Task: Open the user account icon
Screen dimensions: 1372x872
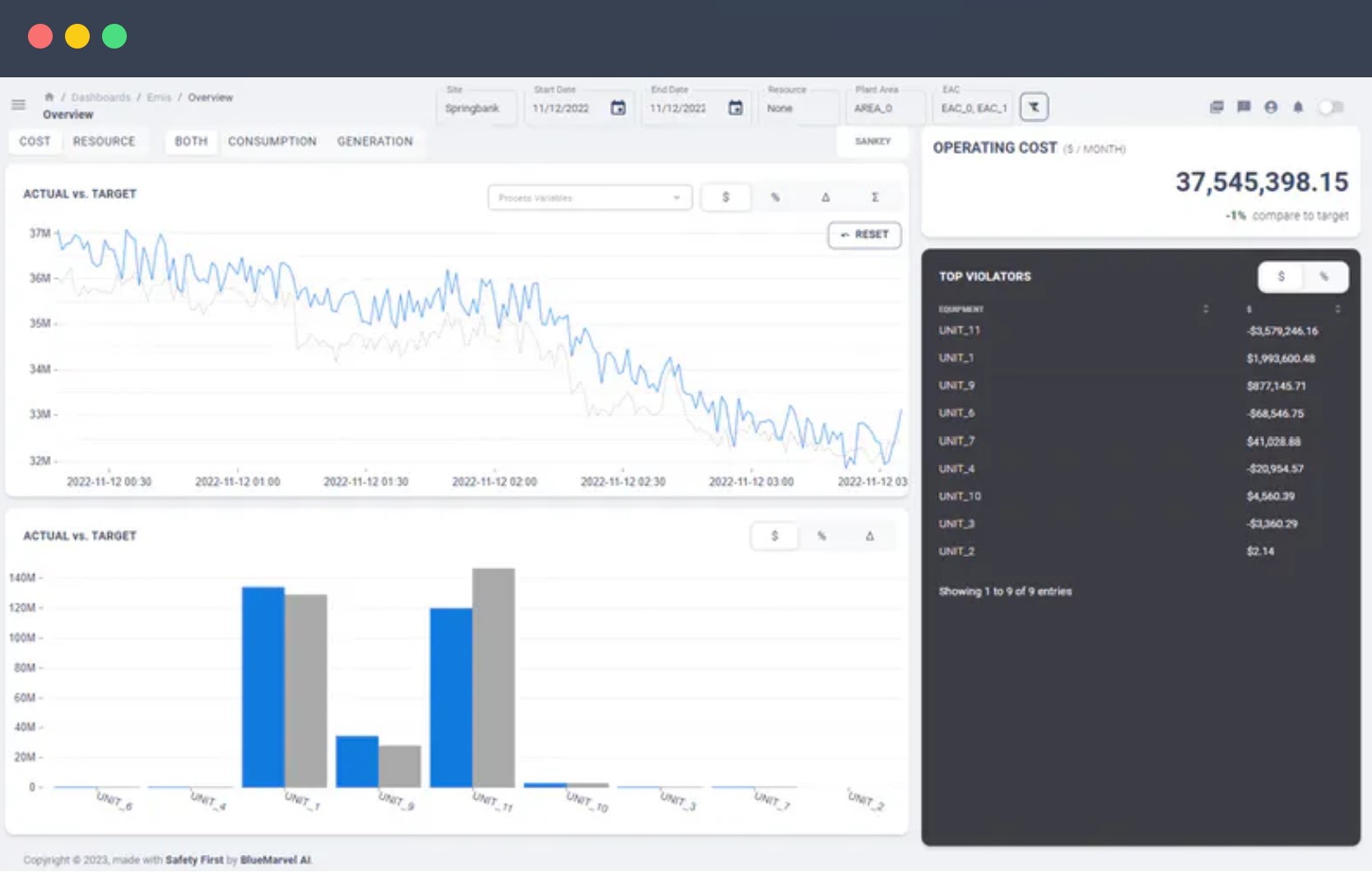Action: [x=1271, y=107]
